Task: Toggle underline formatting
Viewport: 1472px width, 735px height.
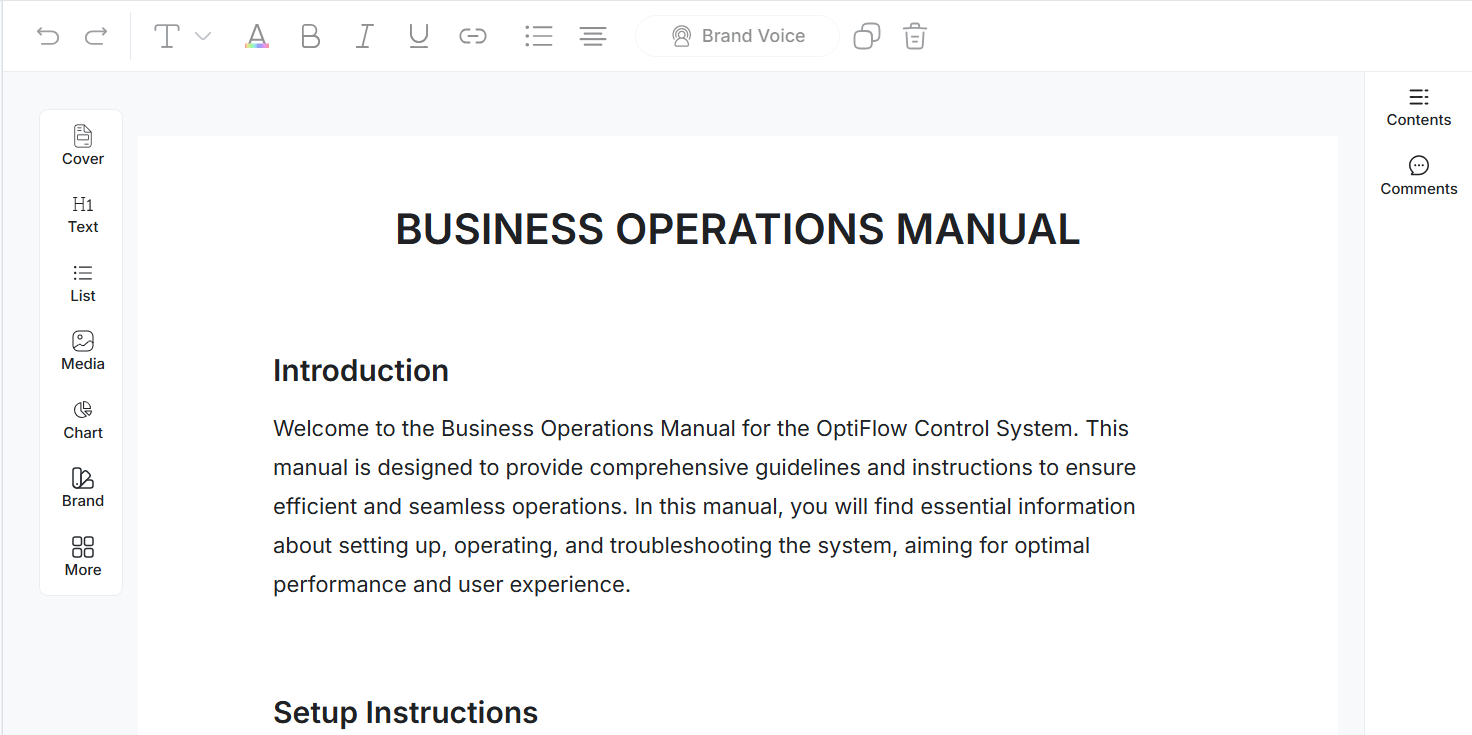Action: coord(418,35)
